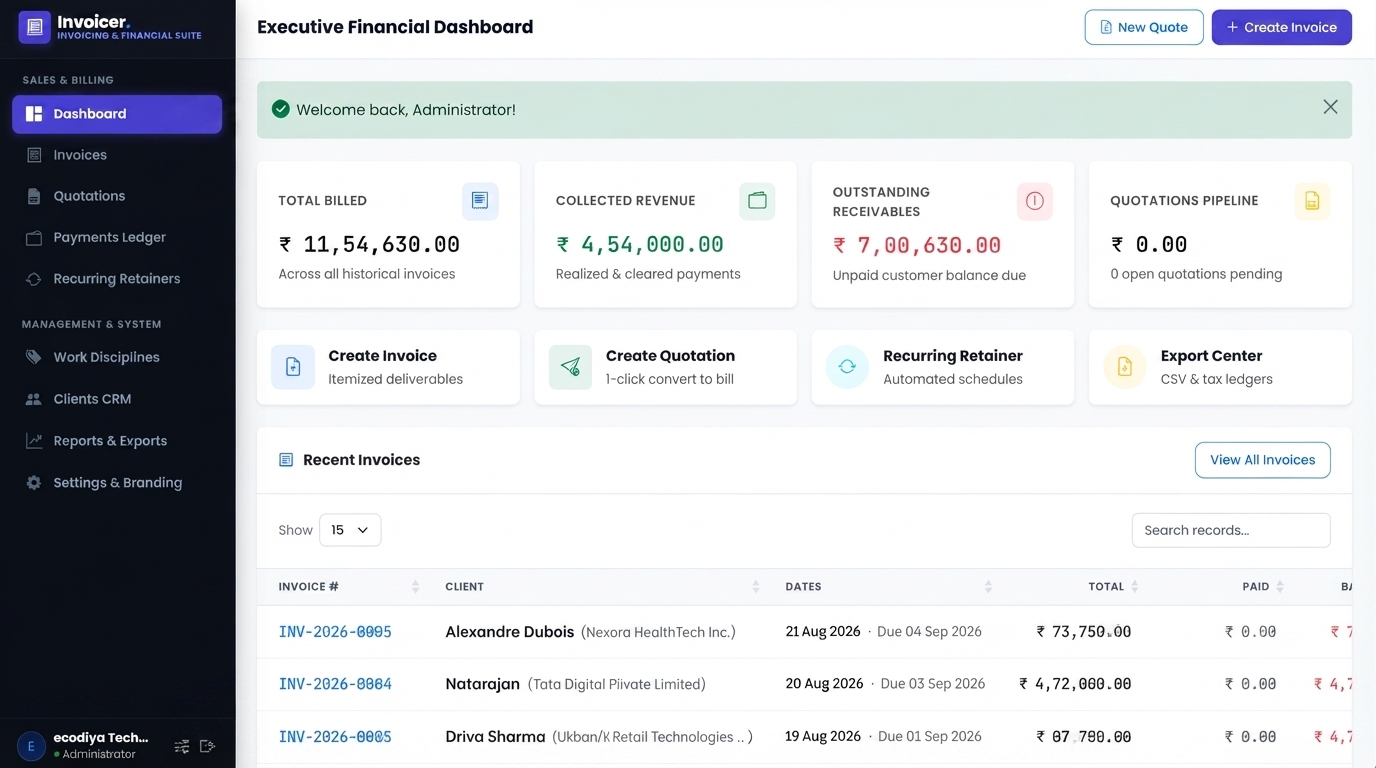
Task: Select the 21 Aug 2026 invoice date
Action: 823,632
